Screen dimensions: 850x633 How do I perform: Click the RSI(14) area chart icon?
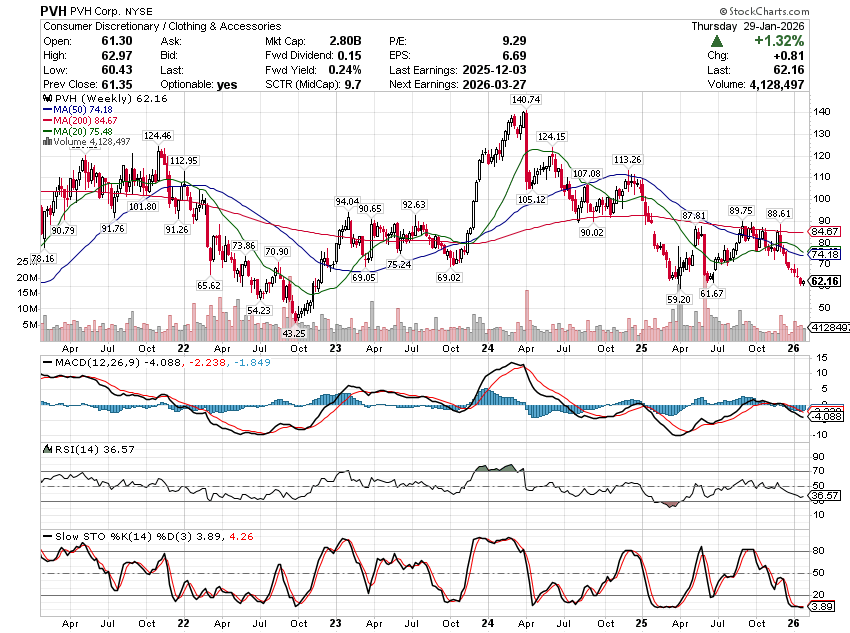46,449
